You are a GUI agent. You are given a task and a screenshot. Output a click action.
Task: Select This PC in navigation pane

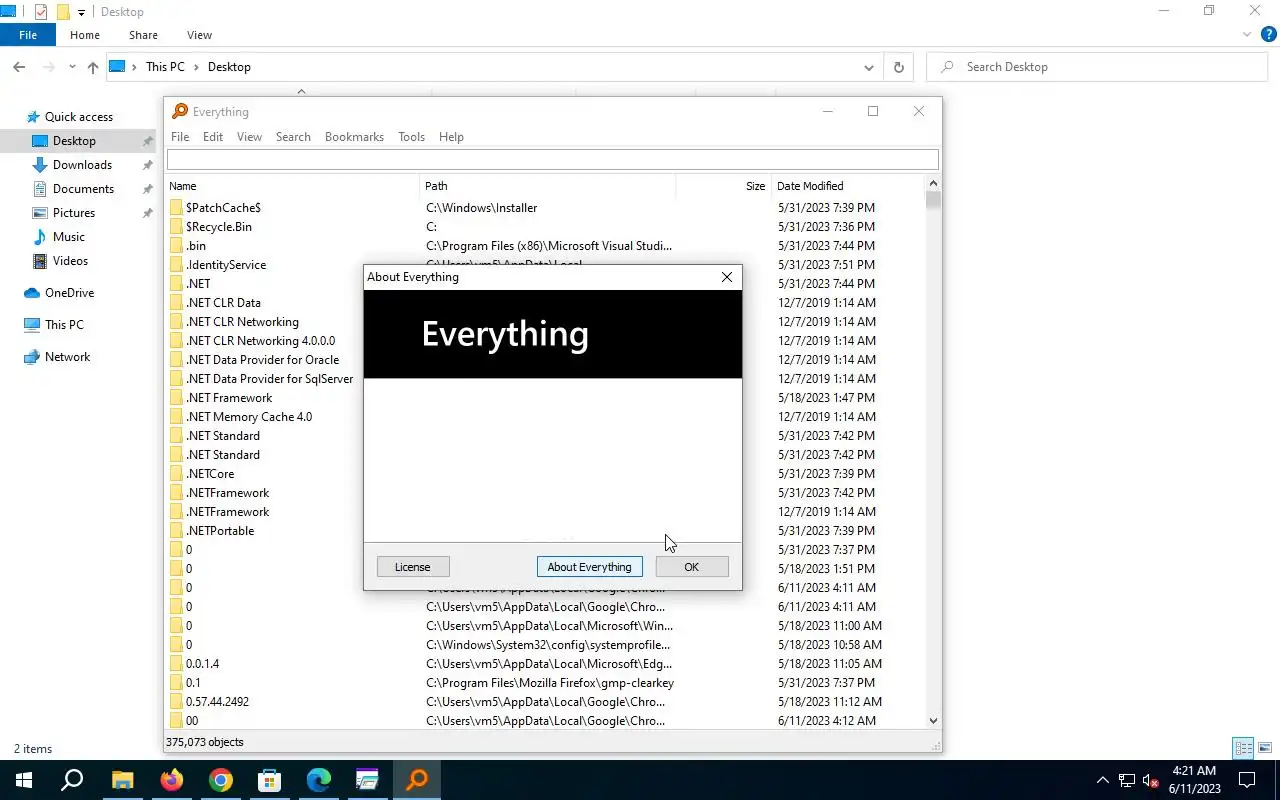(64, 325)
